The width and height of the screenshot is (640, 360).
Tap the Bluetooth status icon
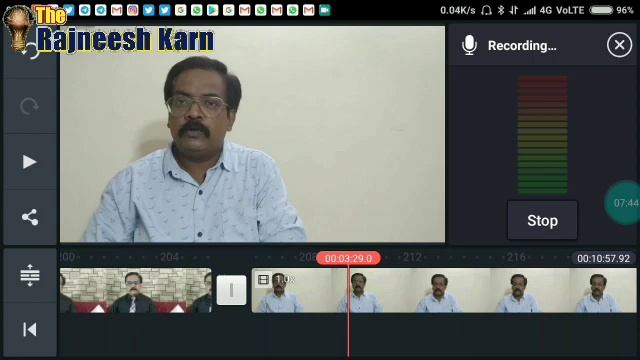501,10
